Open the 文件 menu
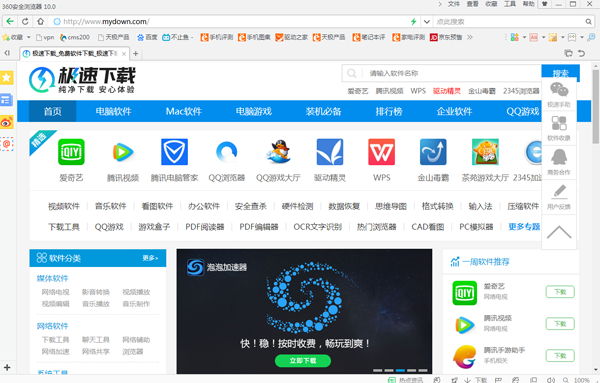 (x=454, y=4)
